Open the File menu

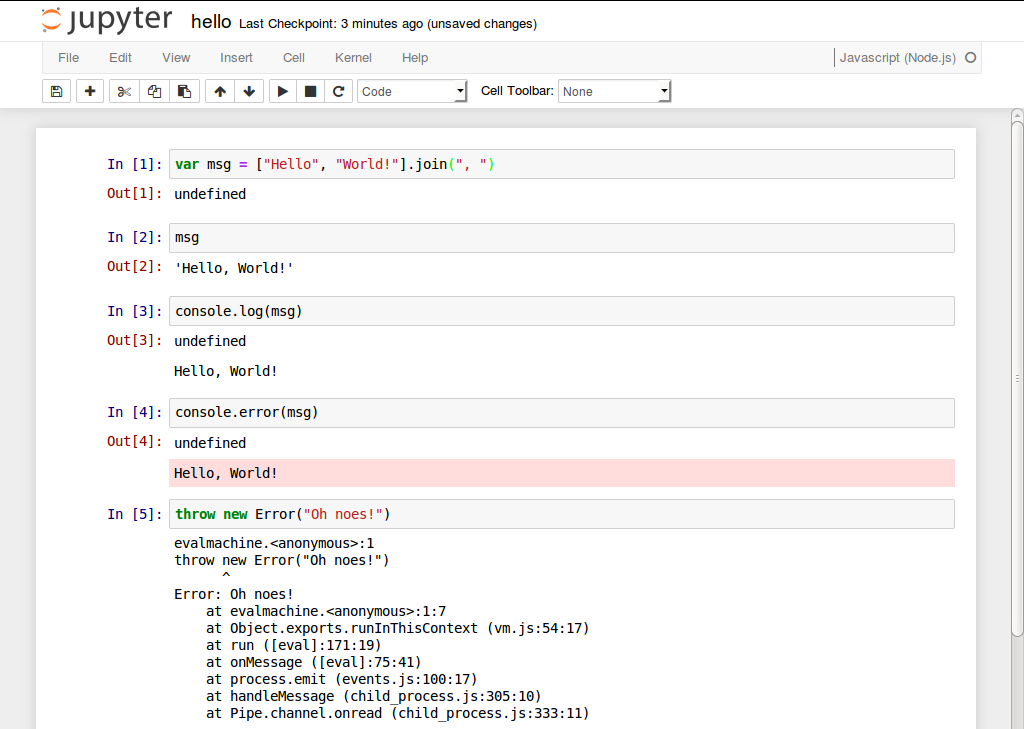pyautogui.click(x=68, y=58)
